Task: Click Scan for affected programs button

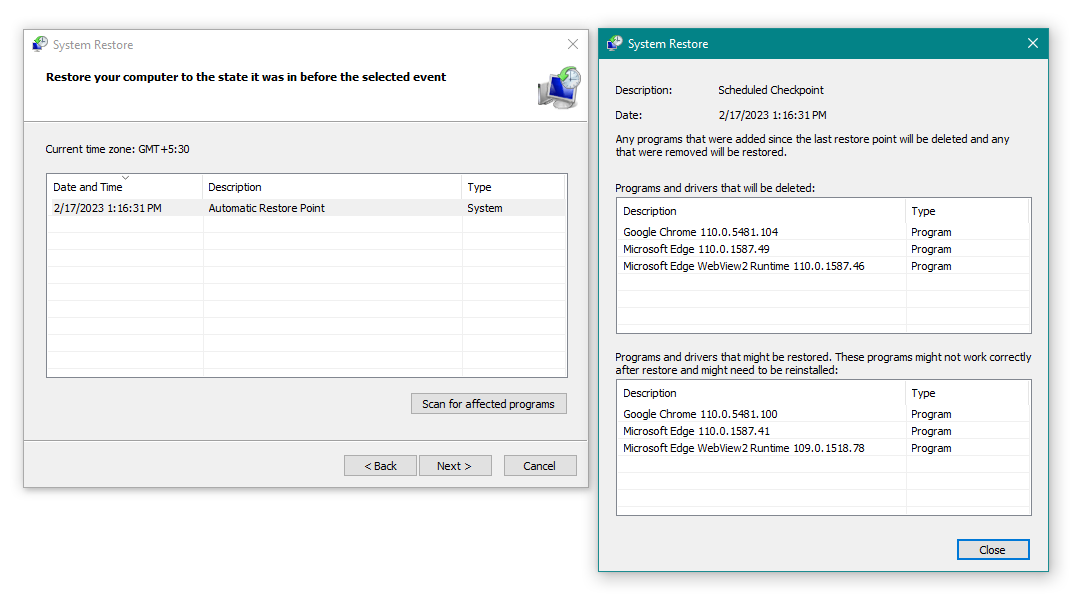Action: click(x=488, y=404)
